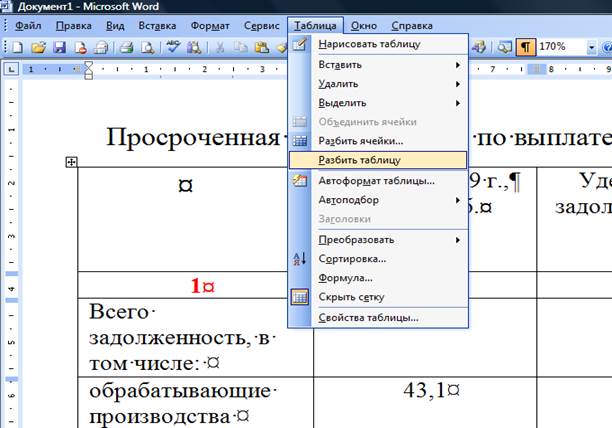Toggle the show paragraph marks (¶) button
612x428 pixels.
click(x=524, y=47)
